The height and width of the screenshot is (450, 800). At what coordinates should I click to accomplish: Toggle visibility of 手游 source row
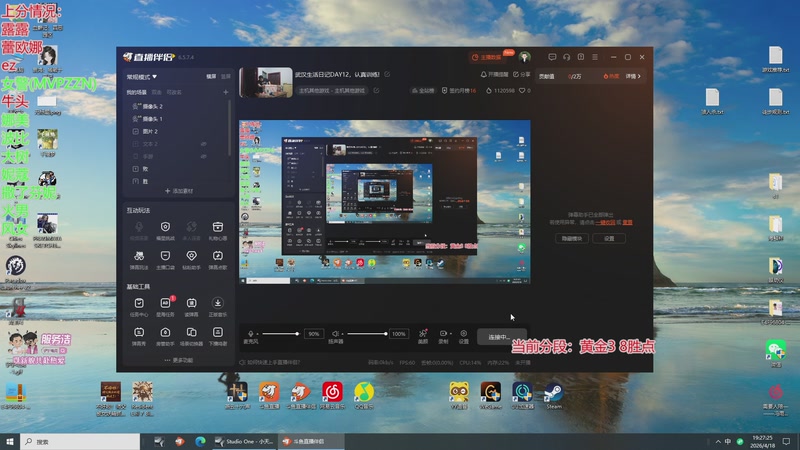(x=204, y=156)
